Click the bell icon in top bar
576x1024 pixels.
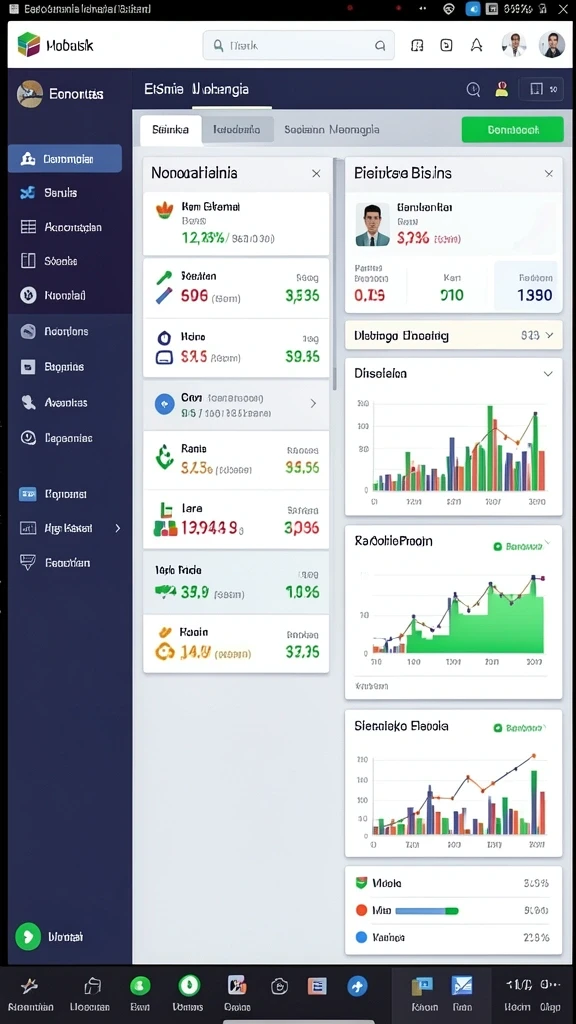[x=477, y=45]
